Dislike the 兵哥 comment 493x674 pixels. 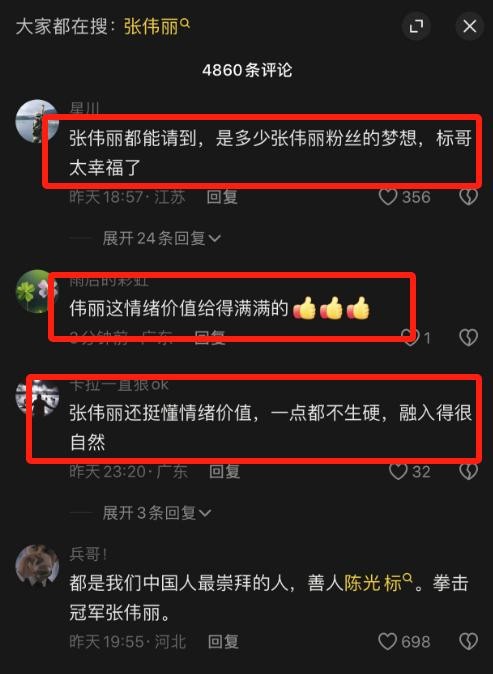coord(469,642)
